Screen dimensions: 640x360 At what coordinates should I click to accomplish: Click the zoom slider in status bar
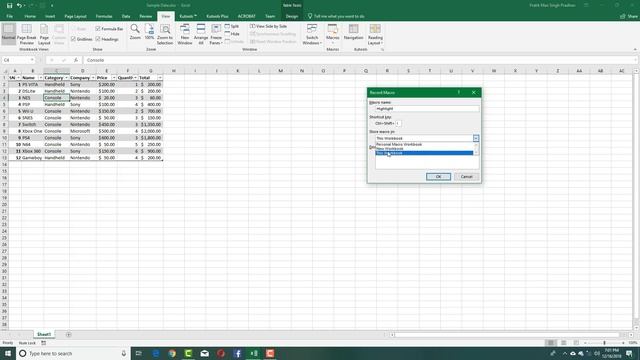[x=604, y=343]
